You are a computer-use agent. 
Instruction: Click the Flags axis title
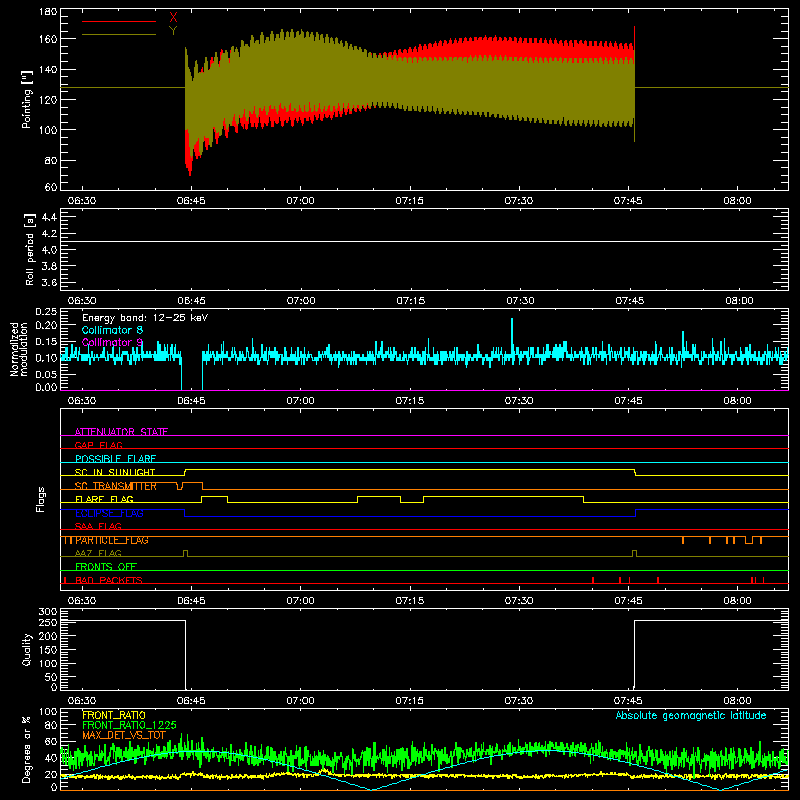coord(40,499)
